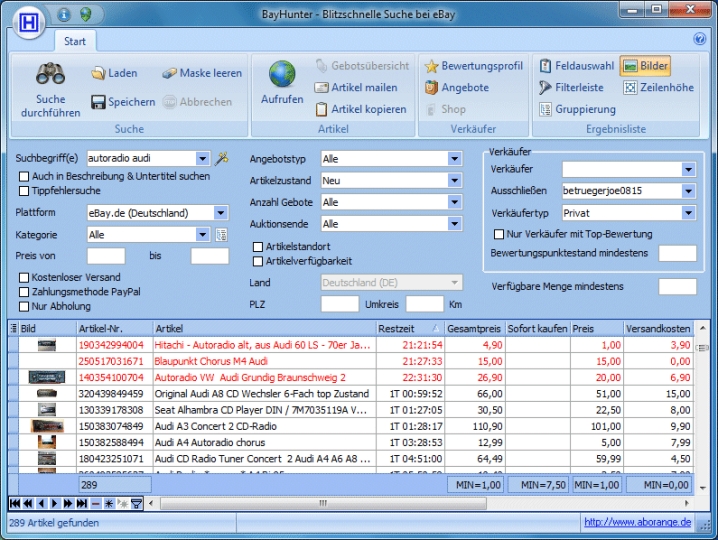Screen dimensions: 718x540
Task: Click into the PLZ input field
Action: click(x=339, y=304)
